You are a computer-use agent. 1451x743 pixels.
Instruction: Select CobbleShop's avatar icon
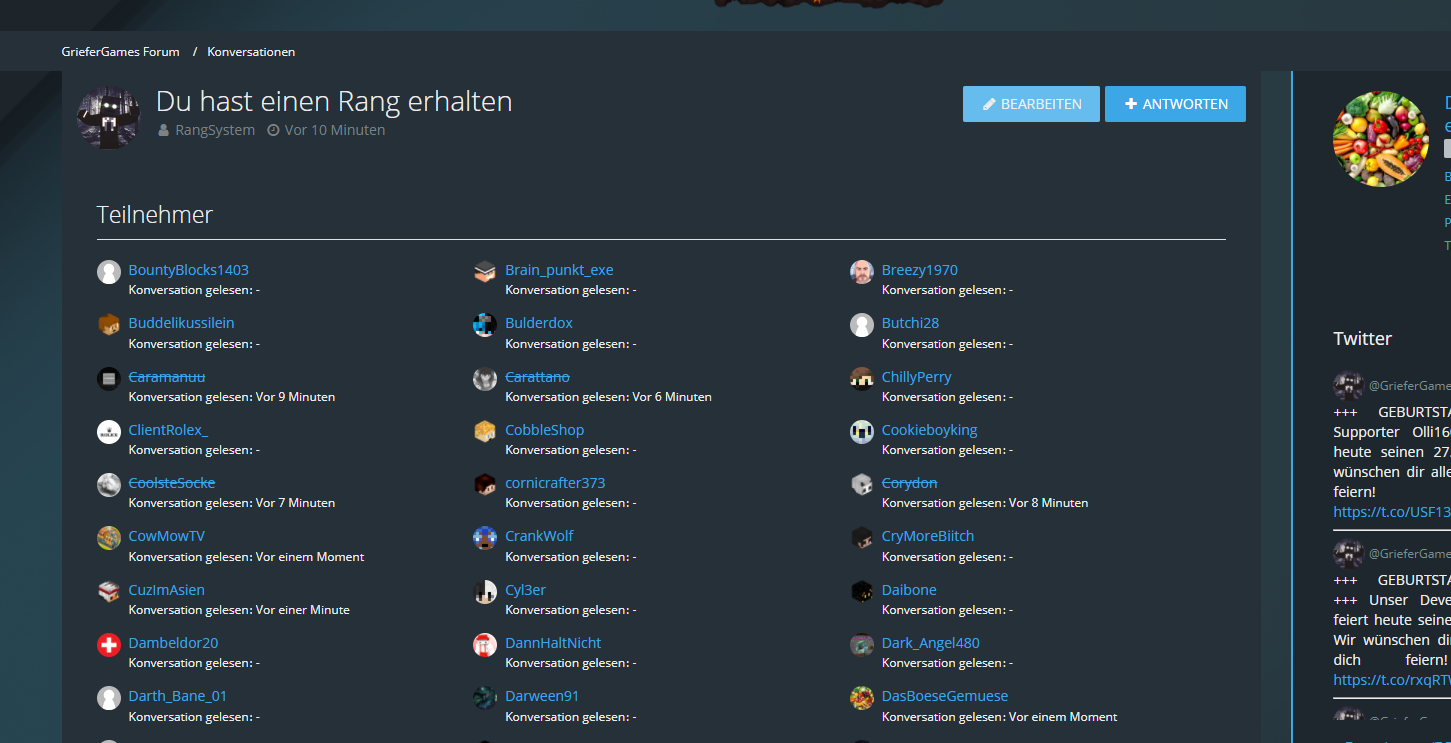pos(485,432)
